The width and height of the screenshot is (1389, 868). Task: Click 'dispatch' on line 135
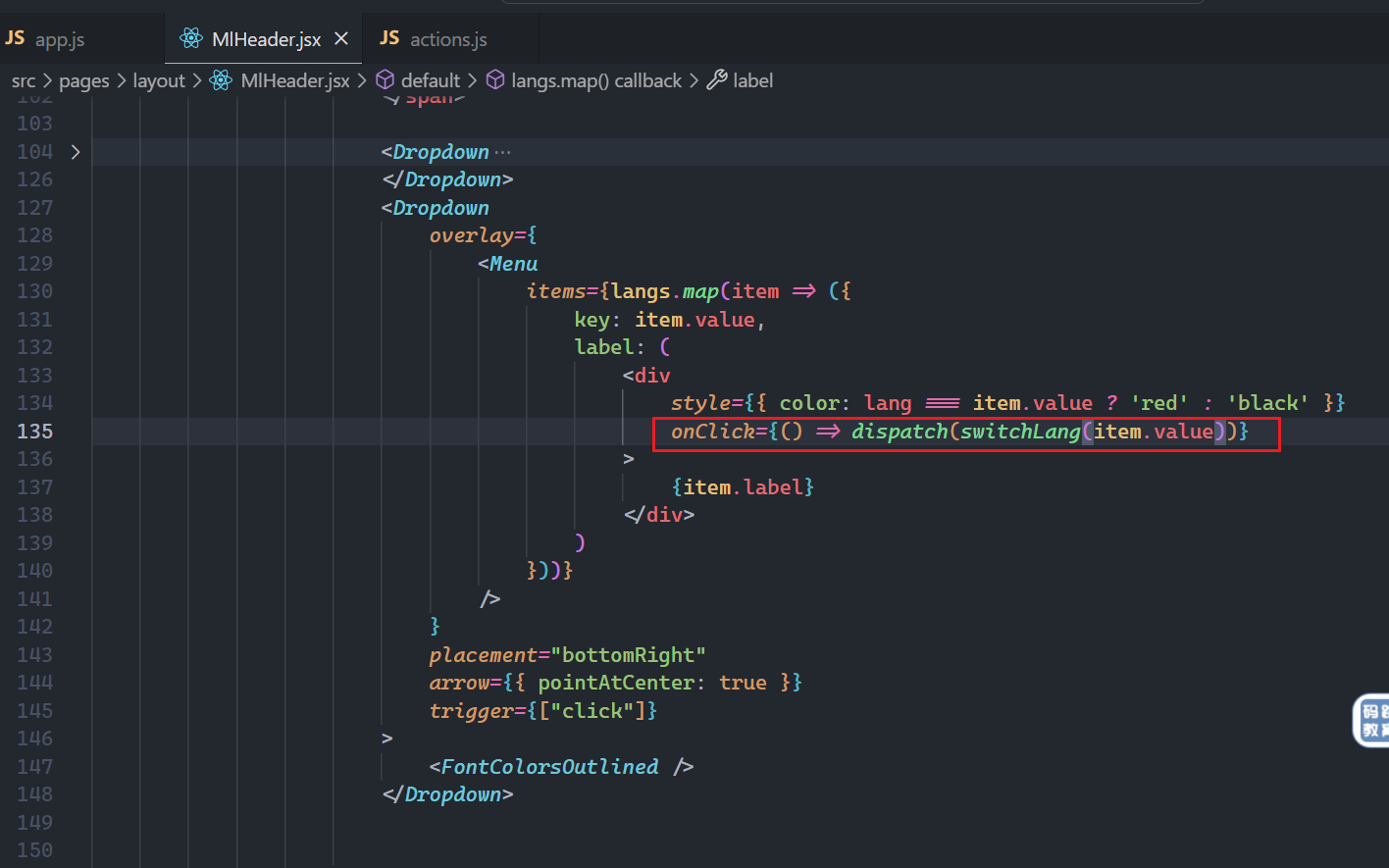[900, 432]
